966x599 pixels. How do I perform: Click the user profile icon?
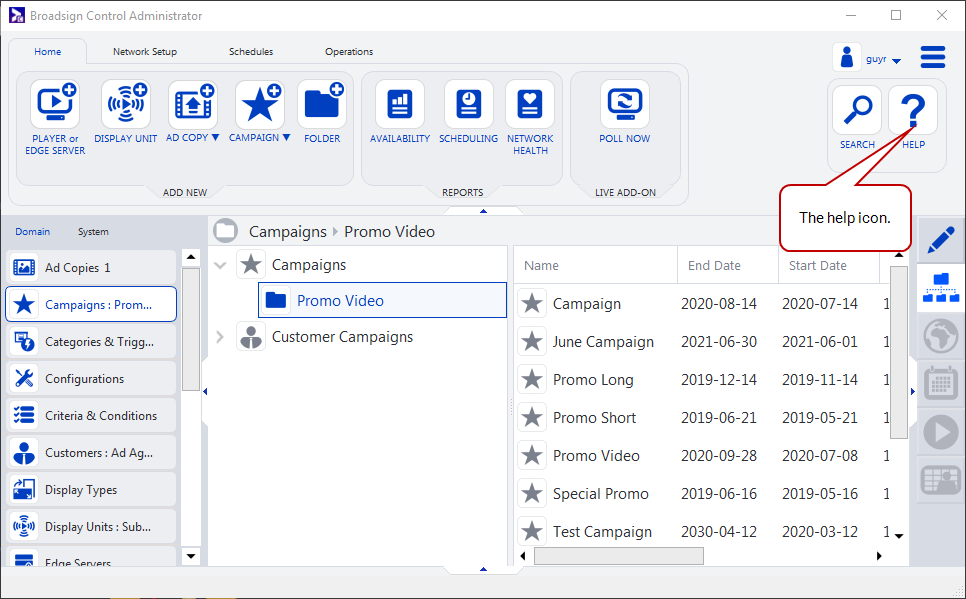tap(847, 57)
